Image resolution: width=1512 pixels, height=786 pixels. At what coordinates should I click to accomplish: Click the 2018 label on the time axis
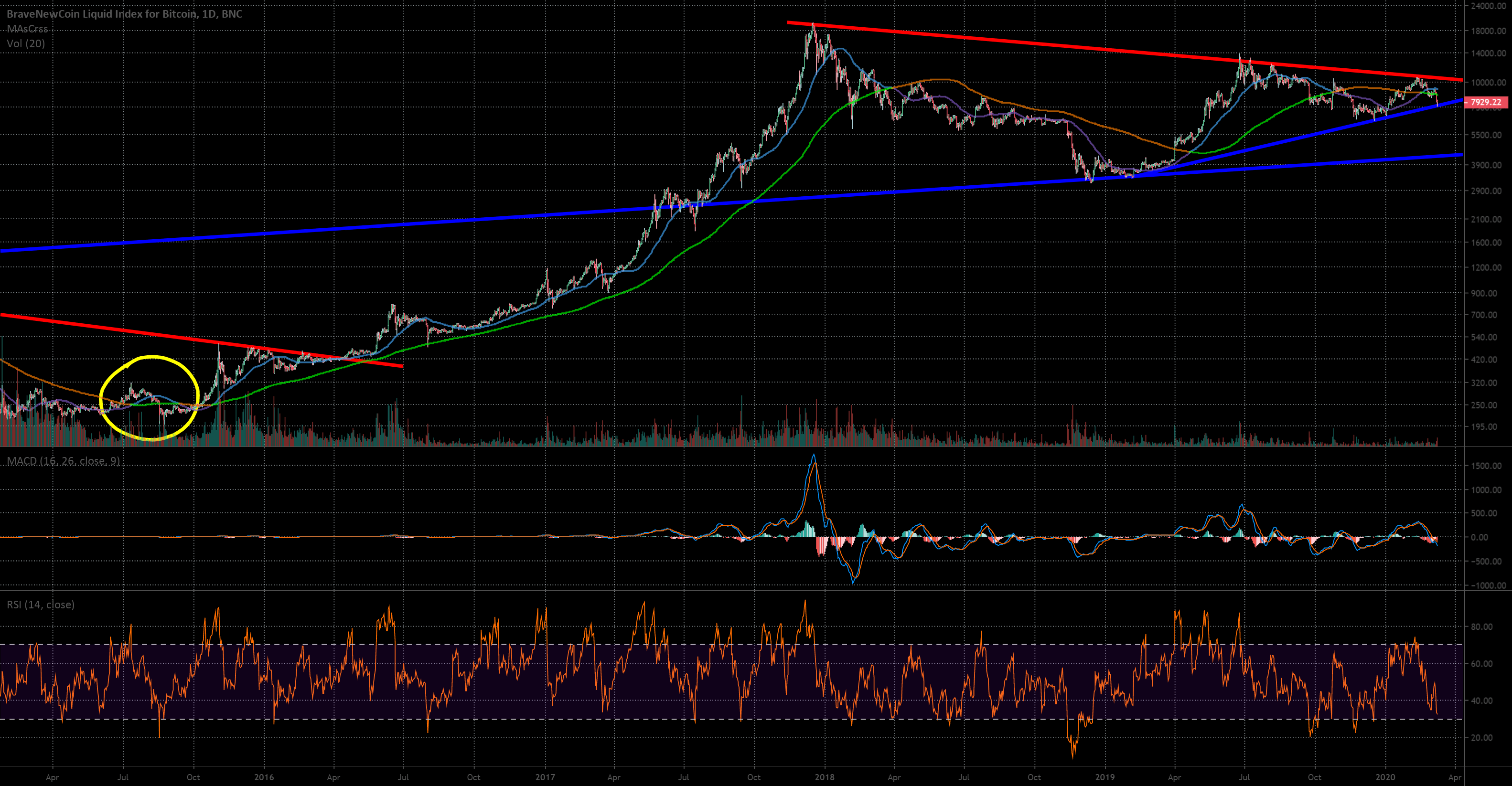click(x=824, y=777)
